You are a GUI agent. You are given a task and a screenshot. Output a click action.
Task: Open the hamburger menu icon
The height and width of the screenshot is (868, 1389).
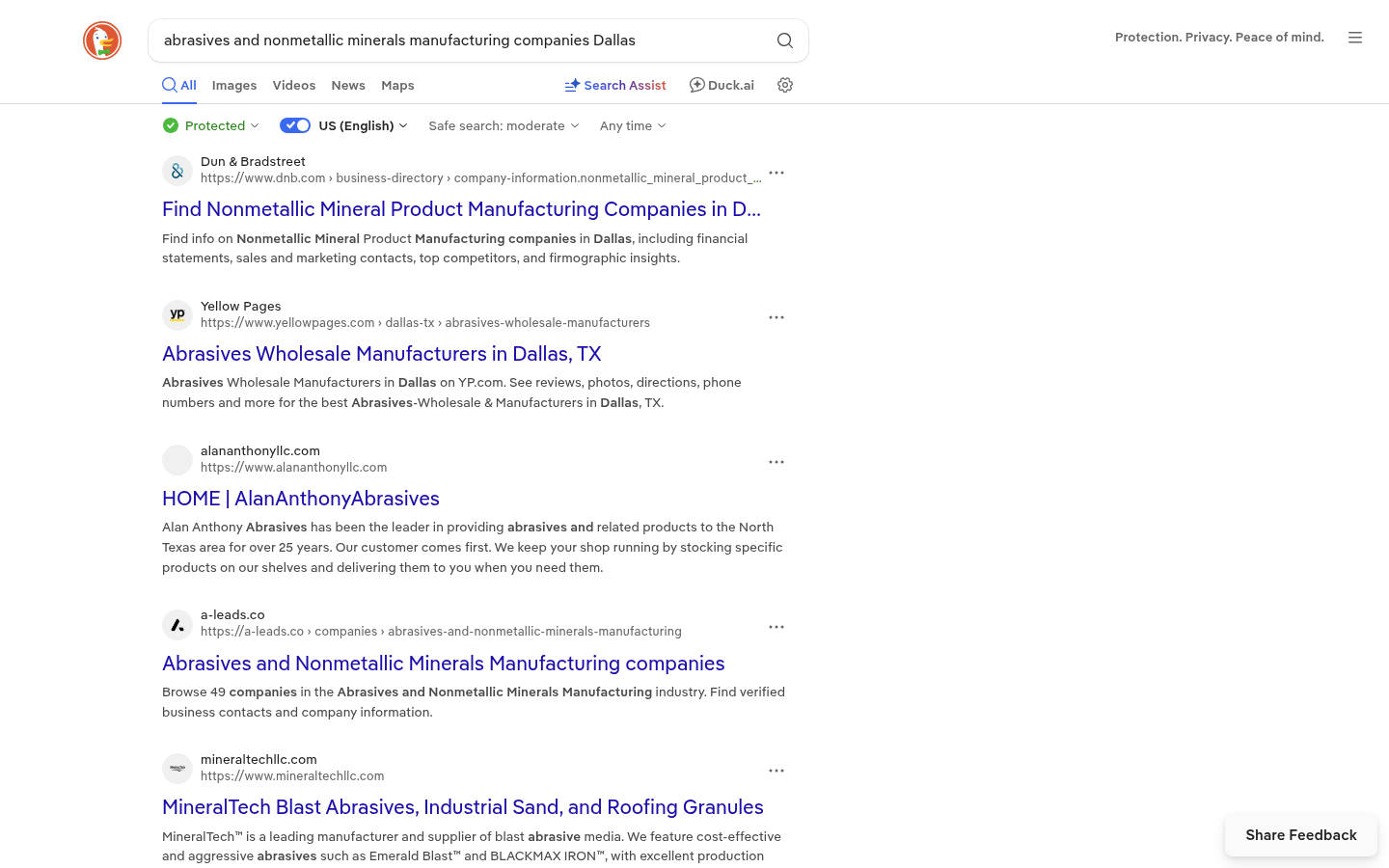1355,38
